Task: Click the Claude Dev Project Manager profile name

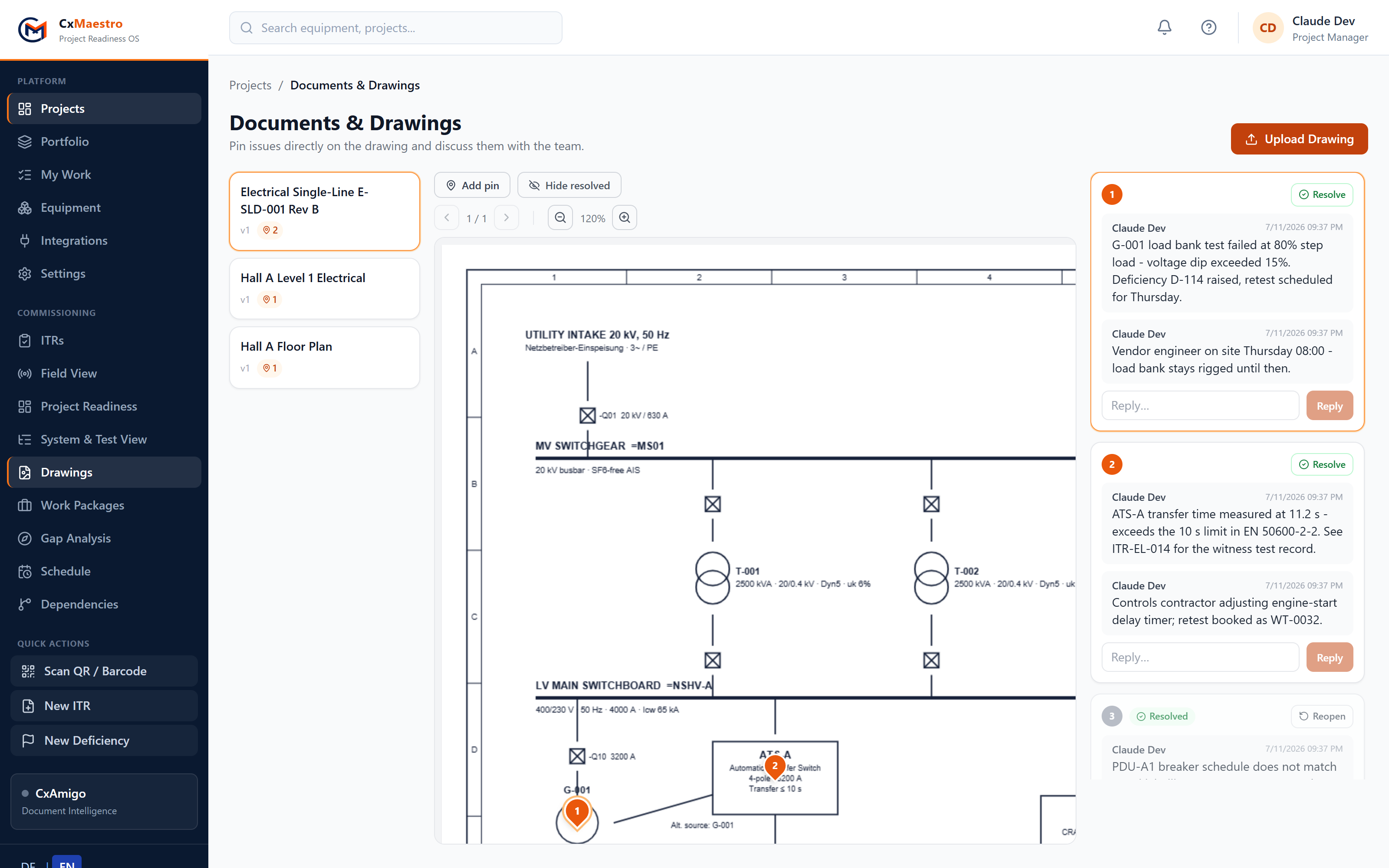Action: (x=1330, y=28)
